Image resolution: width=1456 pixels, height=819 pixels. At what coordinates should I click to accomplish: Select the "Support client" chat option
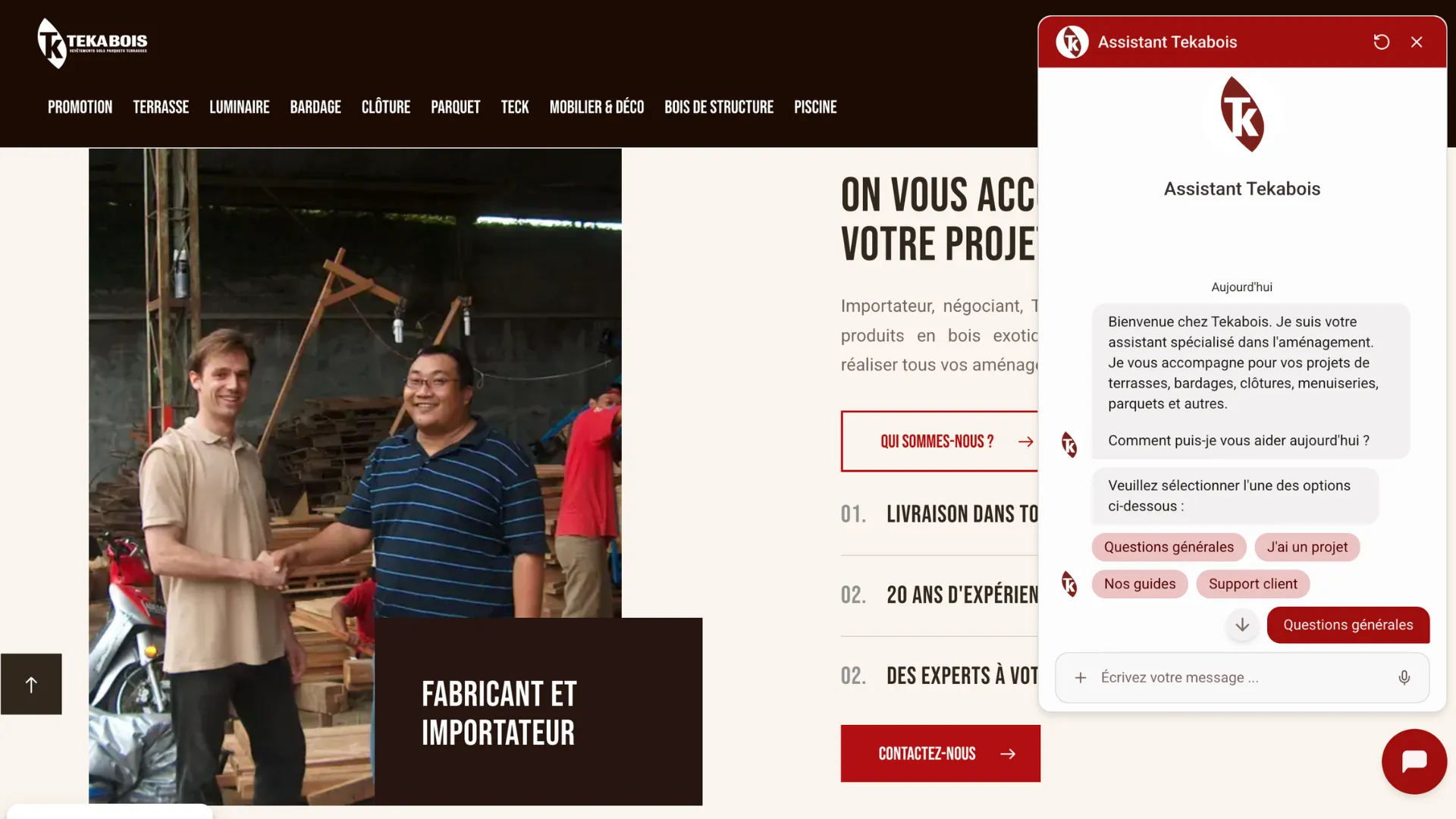tap(1253, 584)
